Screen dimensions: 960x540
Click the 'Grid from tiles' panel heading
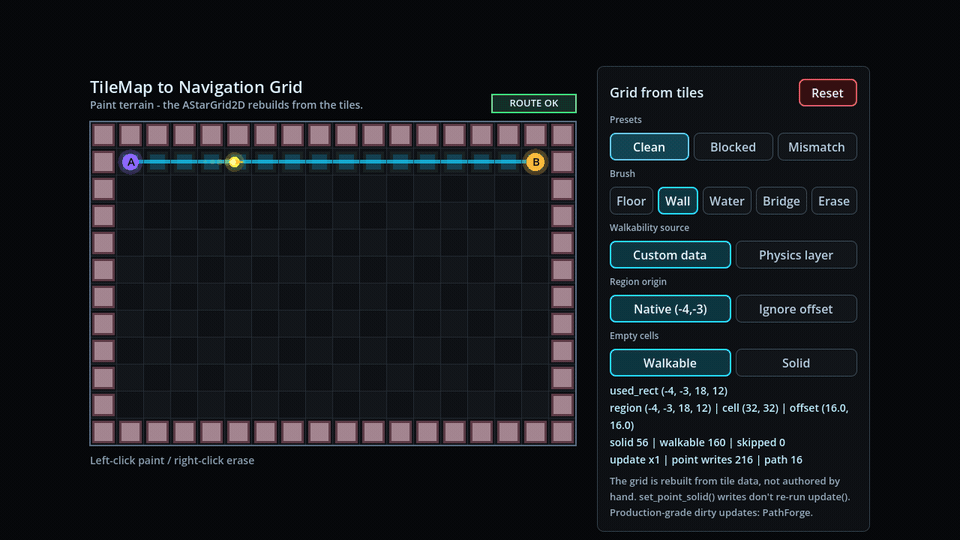656,92
